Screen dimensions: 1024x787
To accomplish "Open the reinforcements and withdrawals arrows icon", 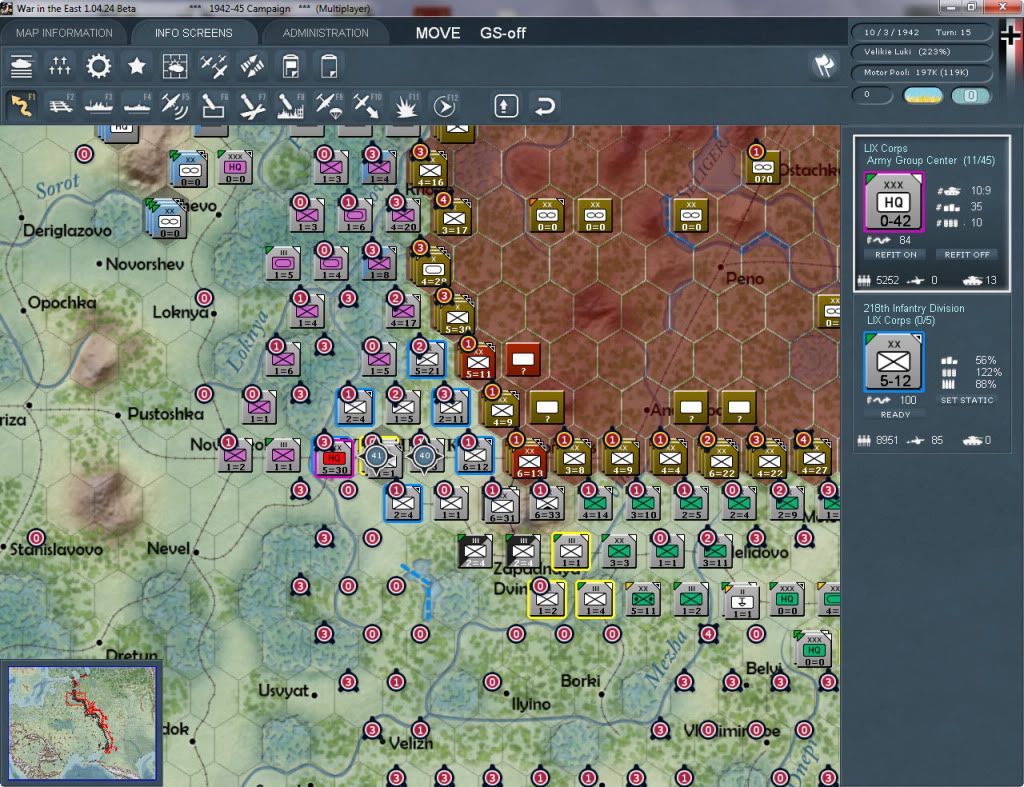I will (x=252, y=66).
